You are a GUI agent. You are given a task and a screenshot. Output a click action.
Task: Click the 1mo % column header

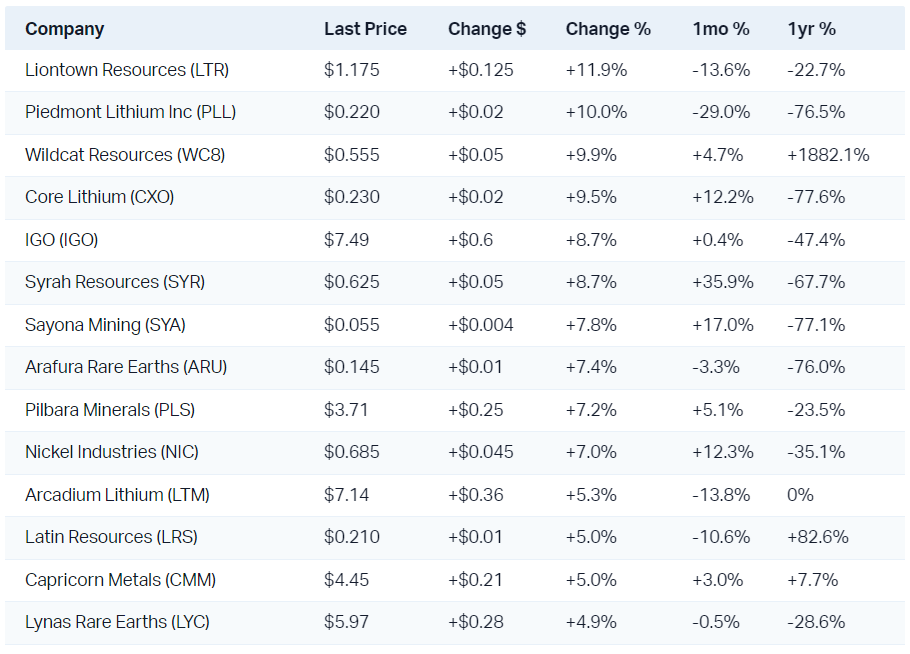pyautogui.click(x=721, y=29)
